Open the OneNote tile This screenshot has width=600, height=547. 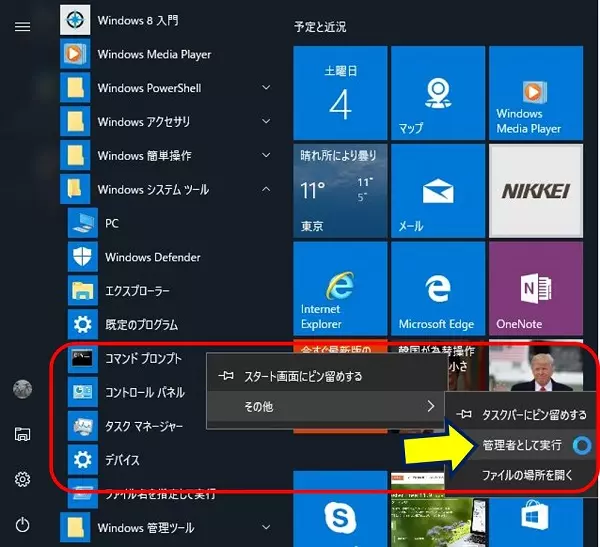click(x=536, y=289)
